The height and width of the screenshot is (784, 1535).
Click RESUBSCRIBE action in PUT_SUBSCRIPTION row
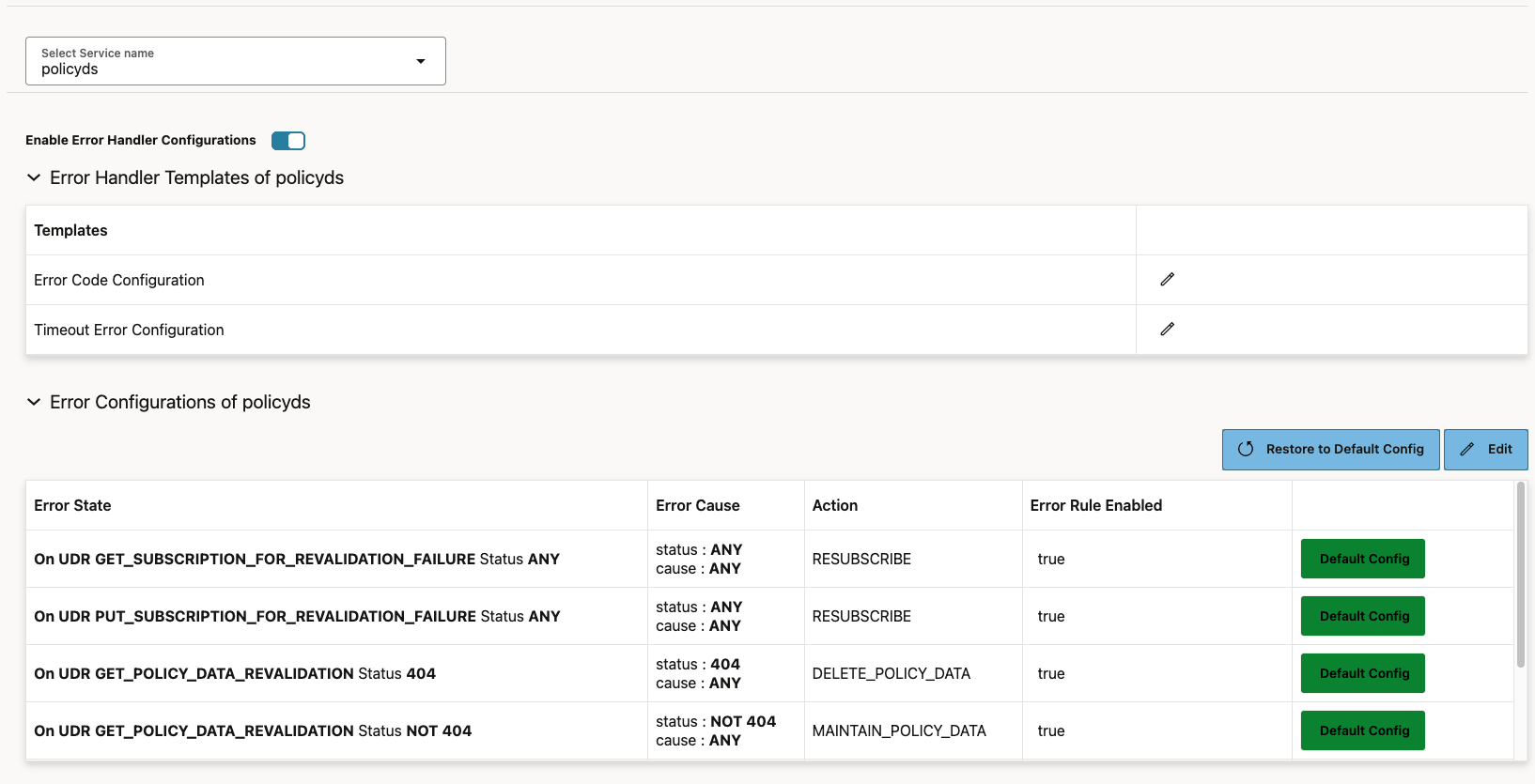coord(861,616)
